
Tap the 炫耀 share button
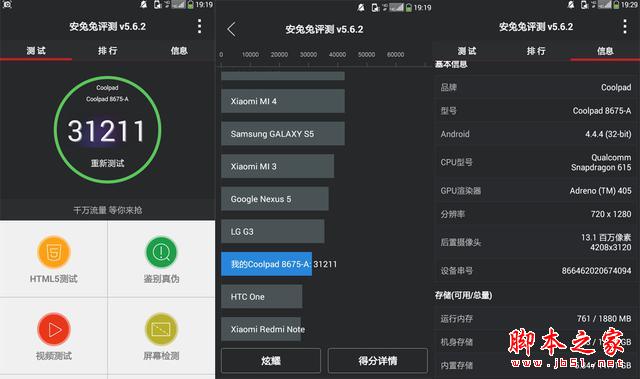pos(271,361)
